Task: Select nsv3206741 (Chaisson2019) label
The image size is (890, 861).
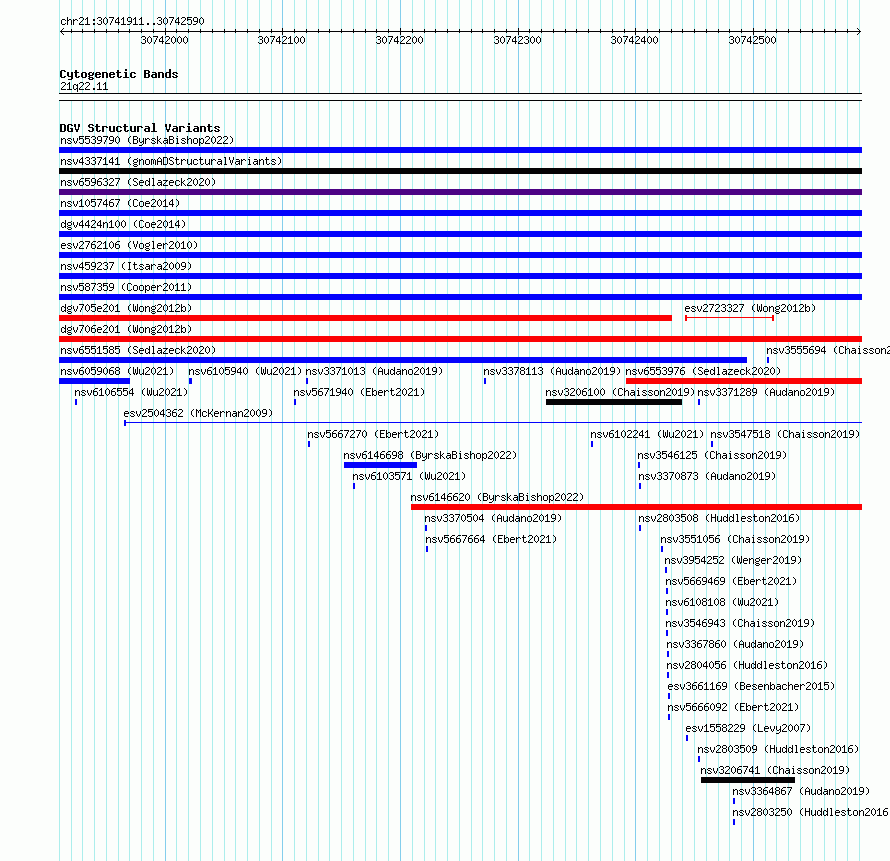Action: click(775, 770)
